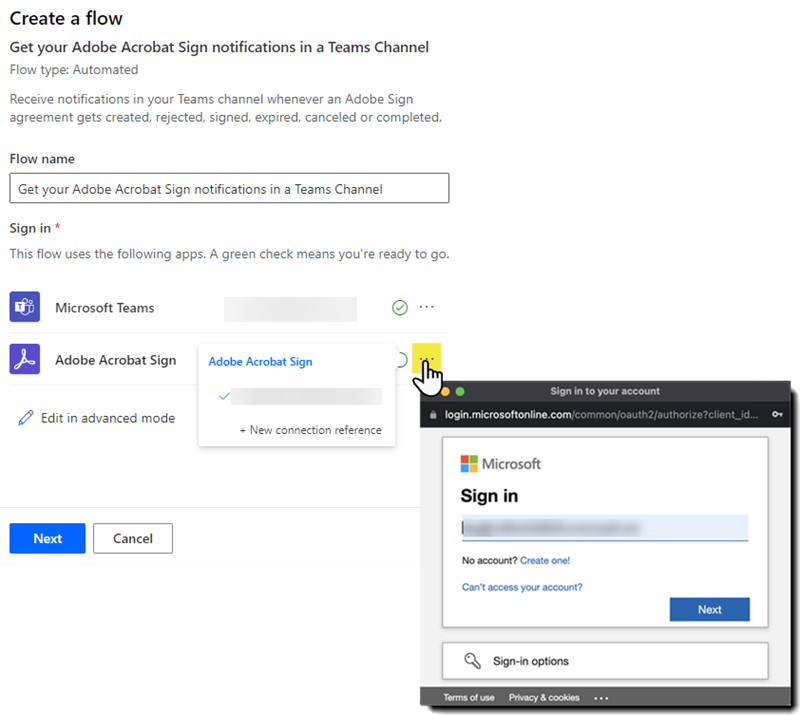Viewport: 800px width, 715px height.
Task: Click the Adobe Acrobat Sign dropdown header link
Action: 261,362
